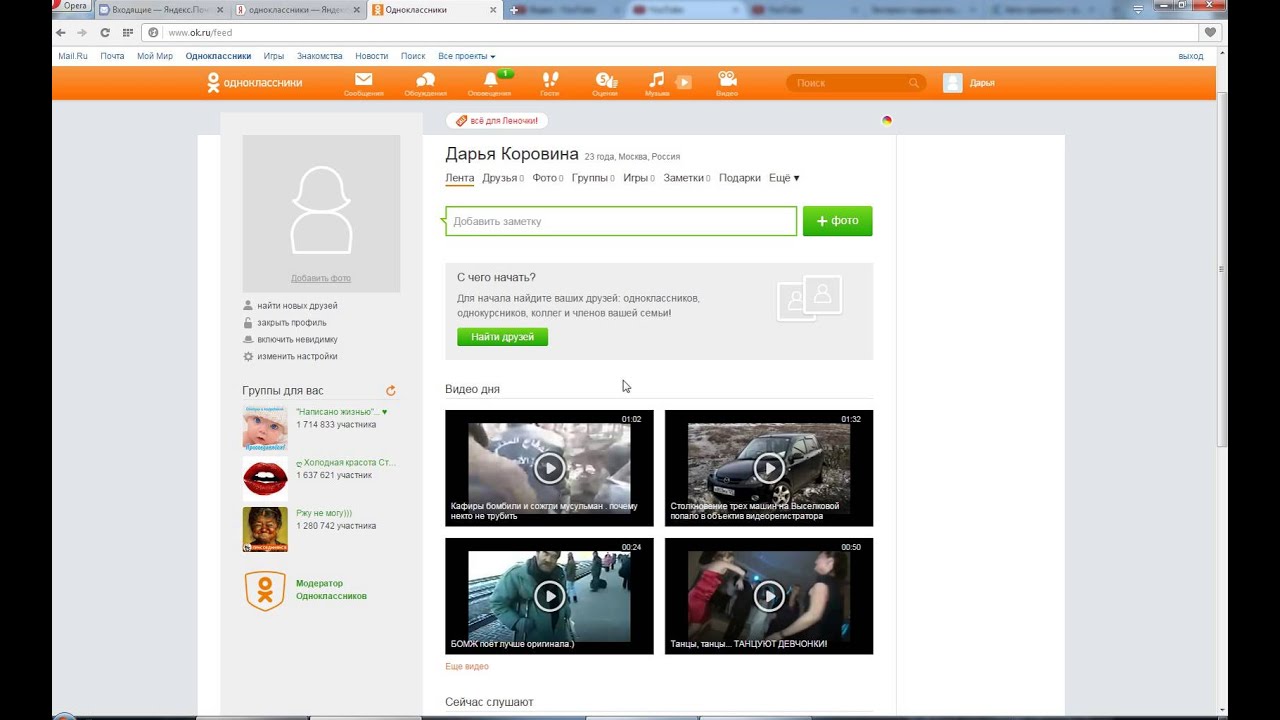The width and height of the screenshot is (1280, 720).
Task: Click Модератор Одноклассников shield icon
Action: tap(265, 591)
